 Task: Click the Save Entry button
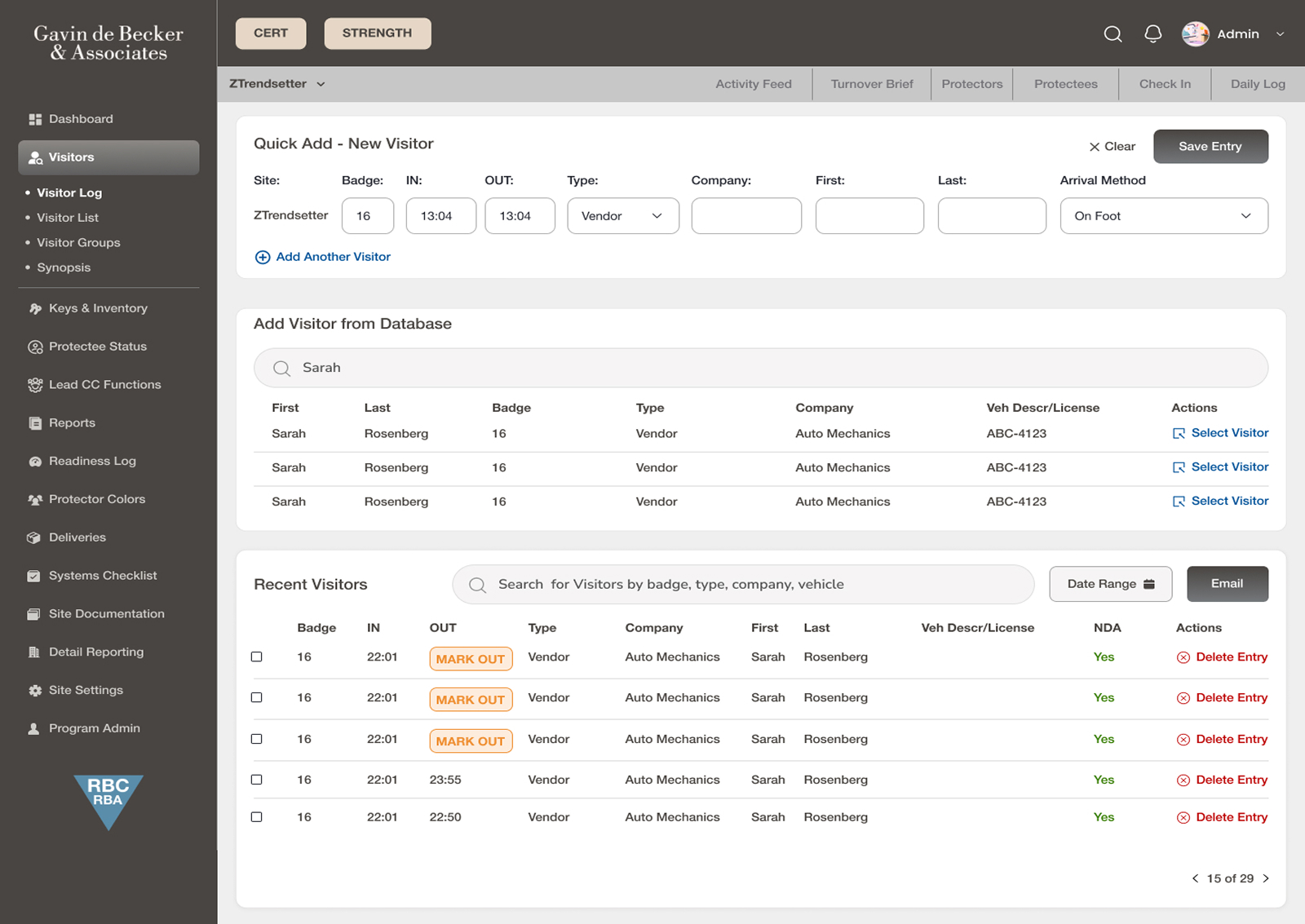[x=1210, y=146]
